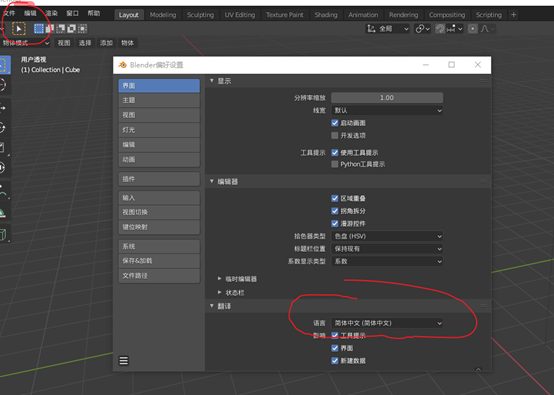Click the 翻译 panel drag grip icon
The width and height of the screenshot is (554, 395).
click(483, 306)
